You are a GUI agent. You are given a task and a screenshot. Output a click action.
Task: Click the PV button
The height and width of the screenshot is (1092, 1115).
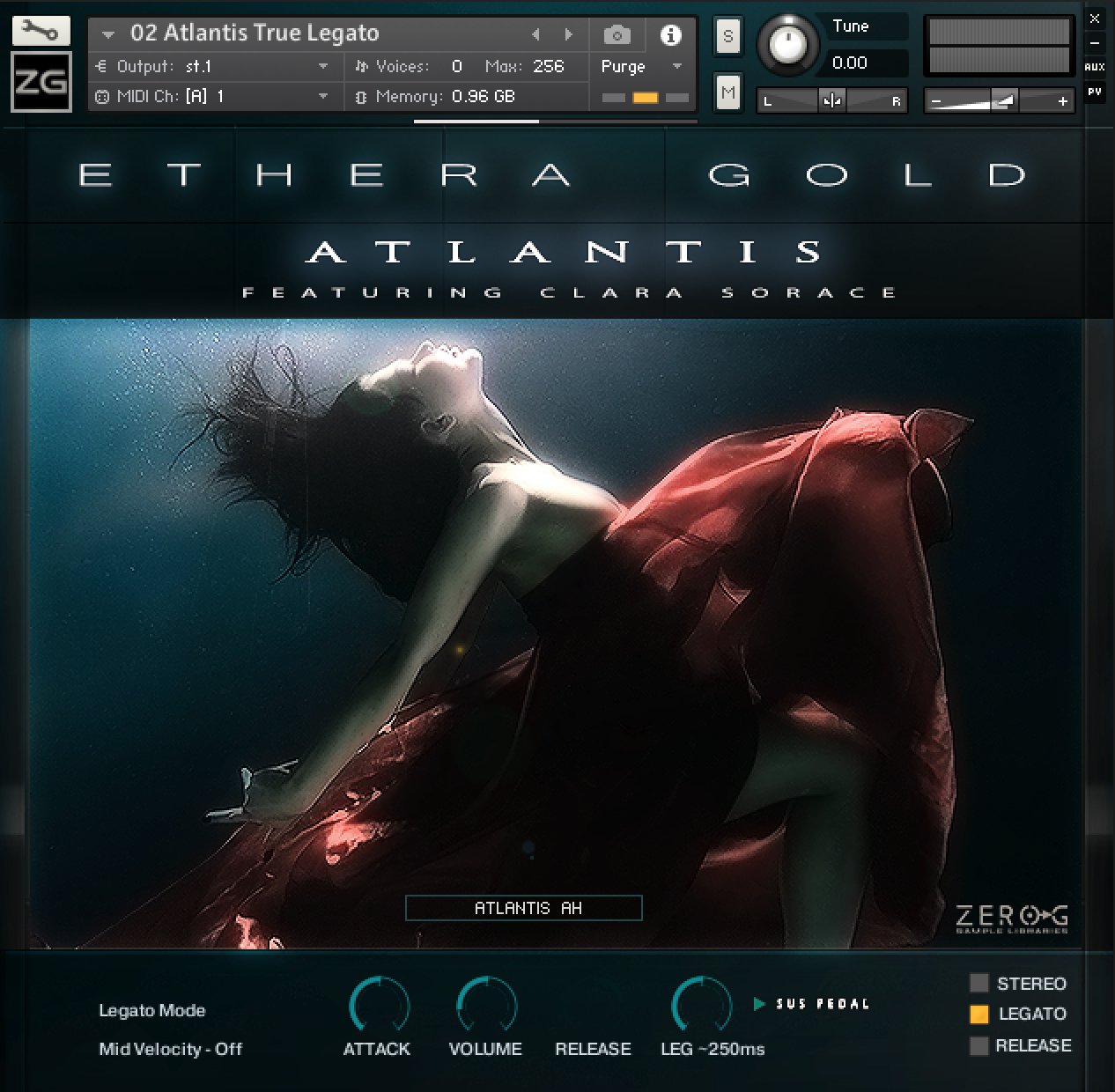[1095, 91]
